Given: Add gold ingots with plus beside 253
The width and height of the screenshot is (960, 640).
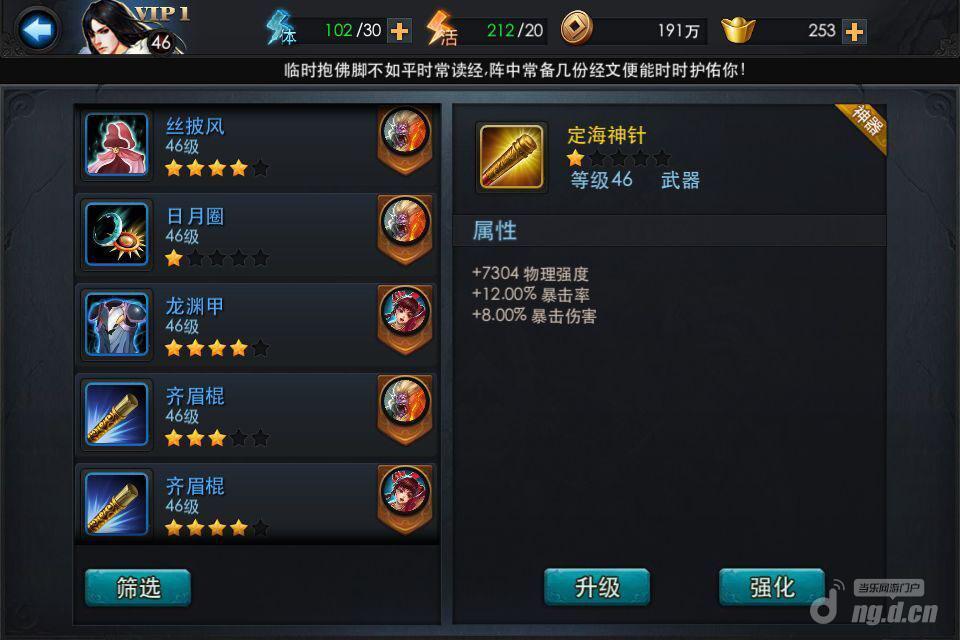Looking at the screenshot, I should (x=854, y=31).
